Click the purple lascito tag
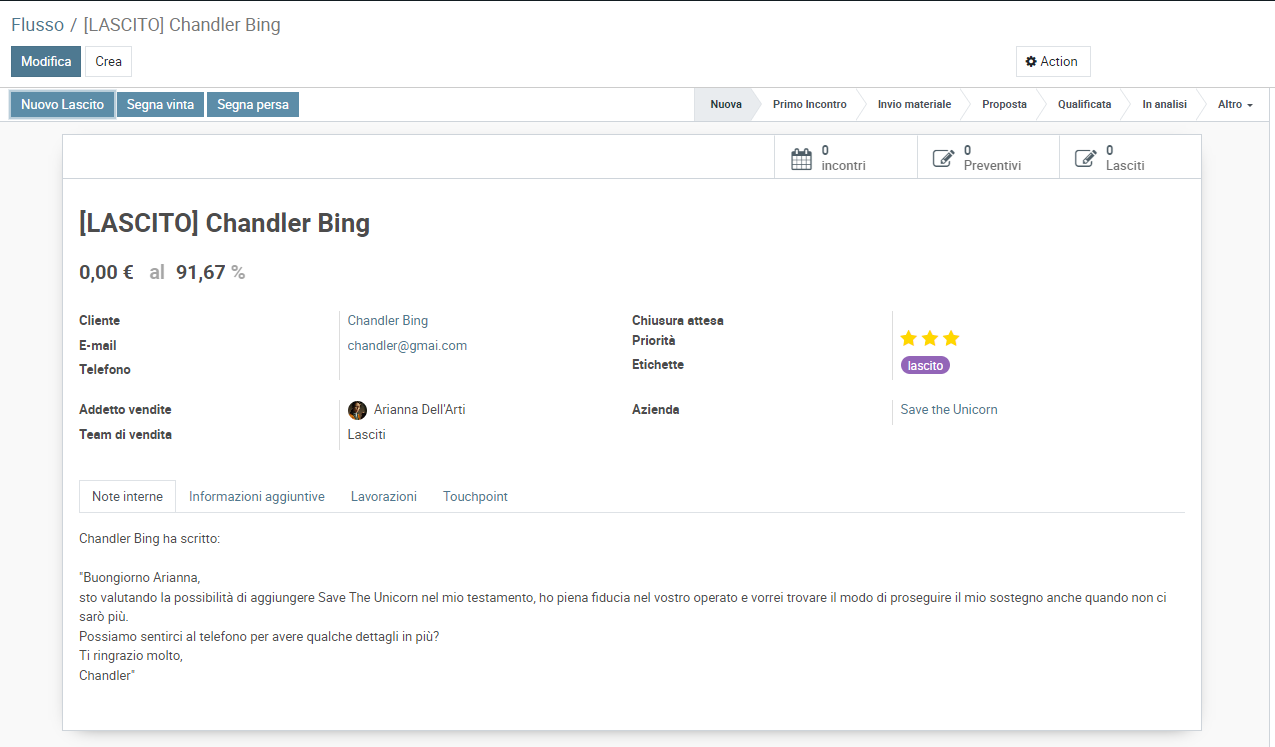The image size is (1275, 747). tap(925, 366)
